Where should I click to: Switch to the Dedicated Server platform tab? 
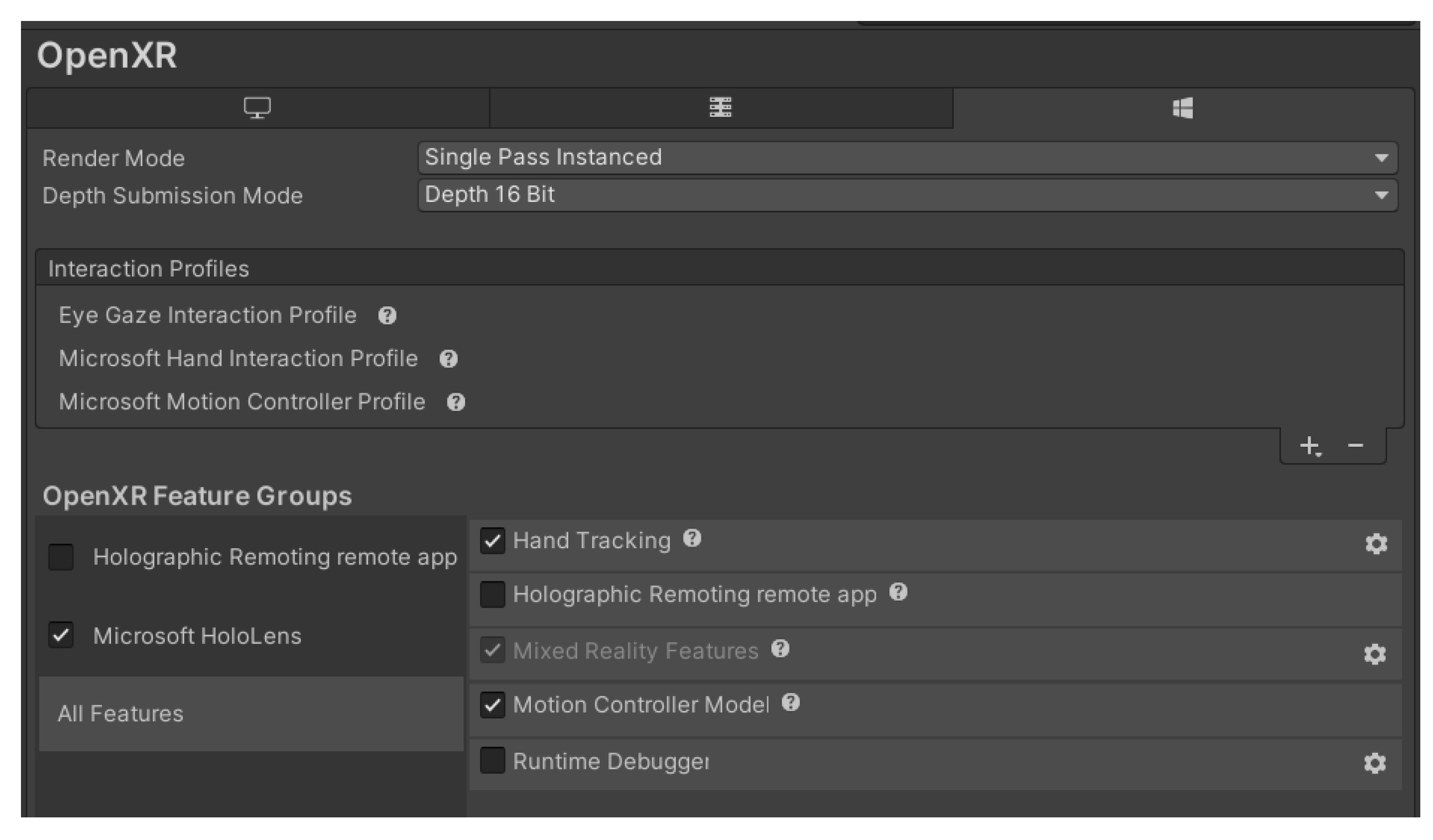click(721, 108)
